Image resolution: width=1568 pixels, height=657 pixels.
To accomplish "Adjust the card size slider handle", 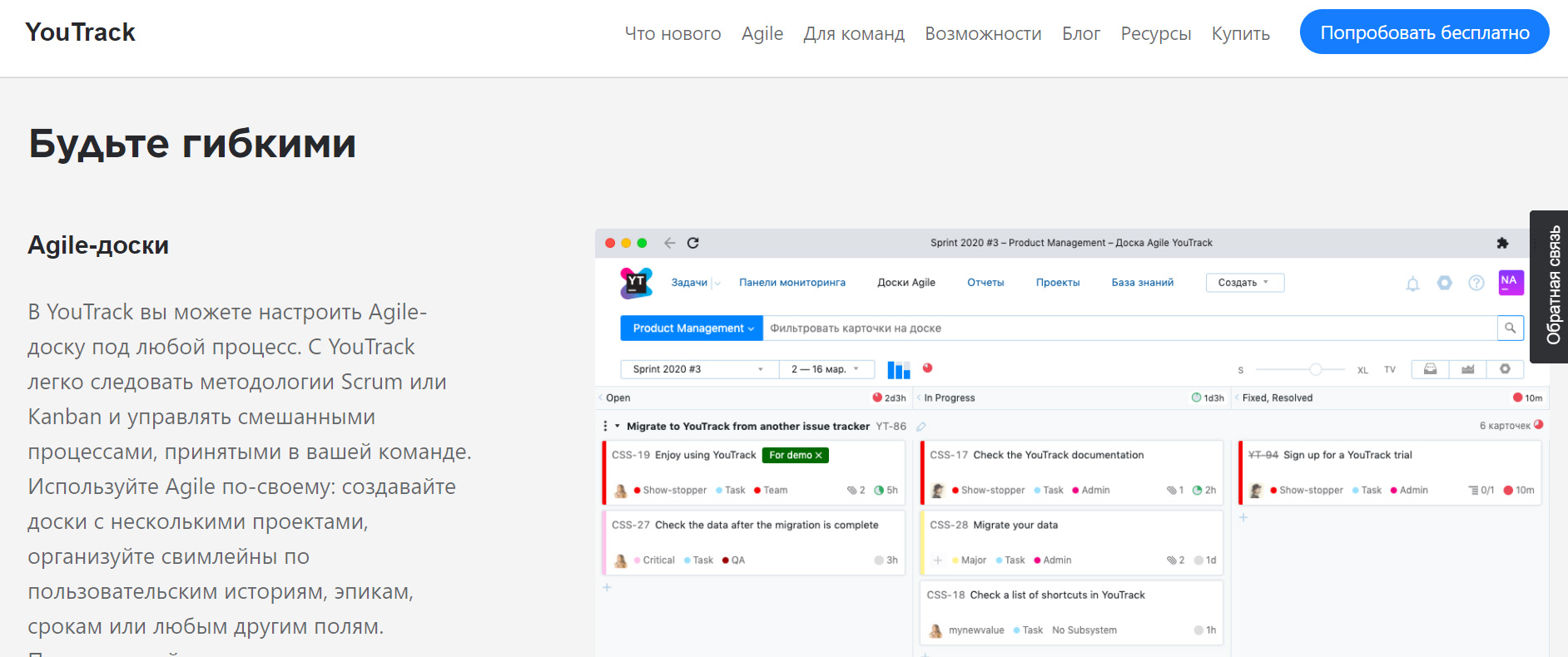I will click(1315, 369).
